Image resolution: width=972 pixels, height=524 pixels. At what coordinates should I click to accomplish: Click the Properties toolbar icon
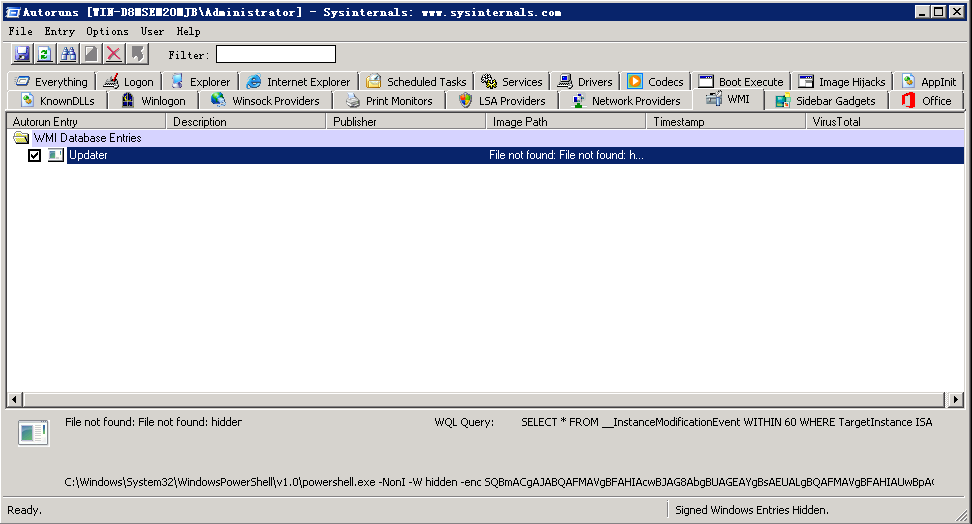91,54
